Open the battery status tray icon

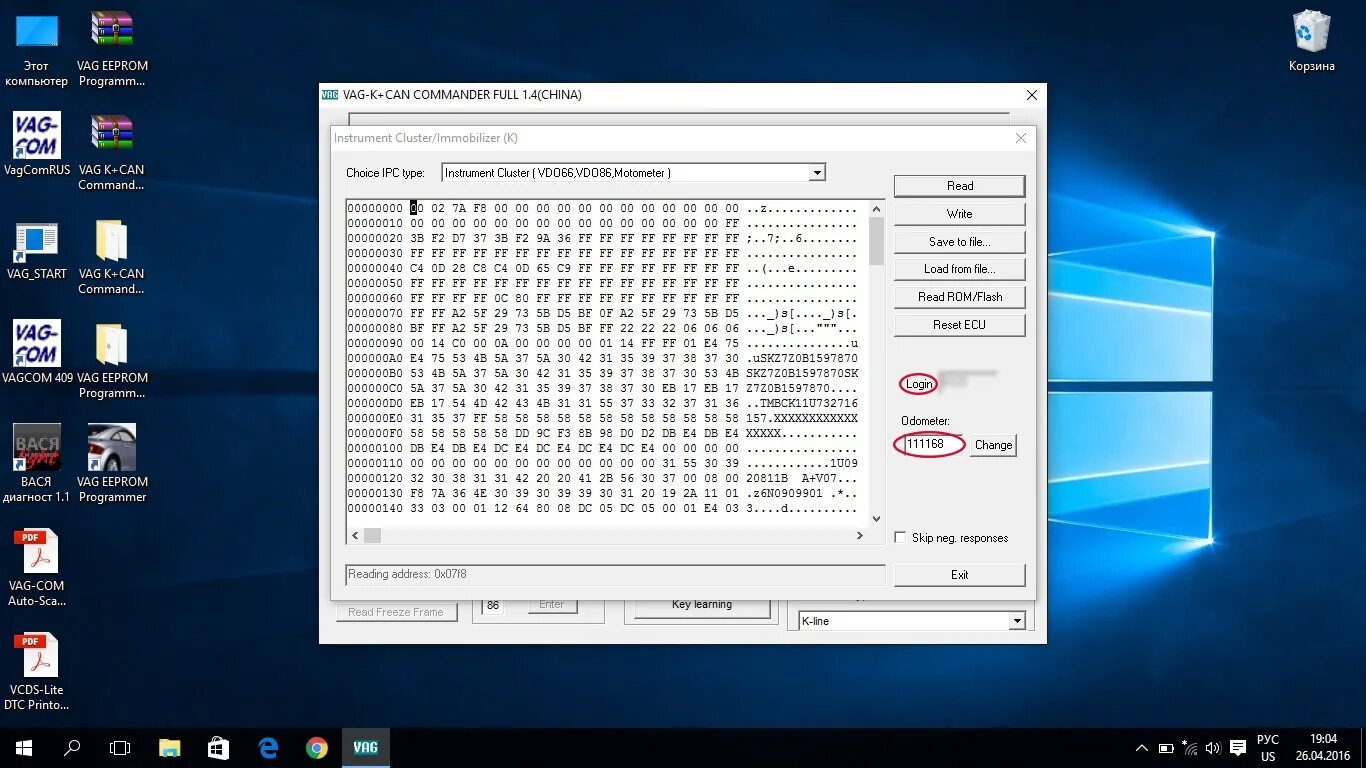point(1166,748)
